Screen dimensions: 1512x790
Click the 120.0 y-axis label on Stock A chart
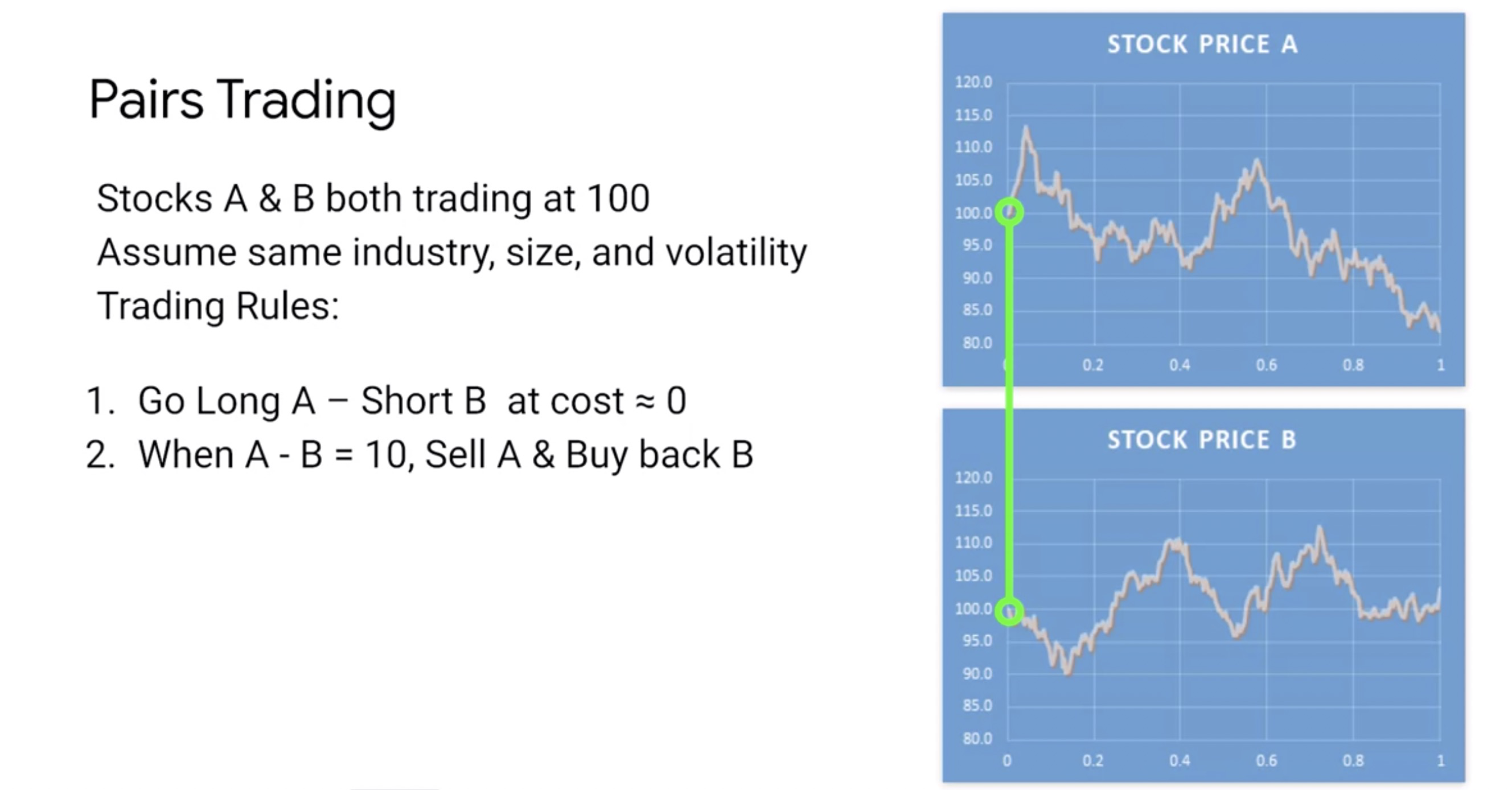coord(973,82)
